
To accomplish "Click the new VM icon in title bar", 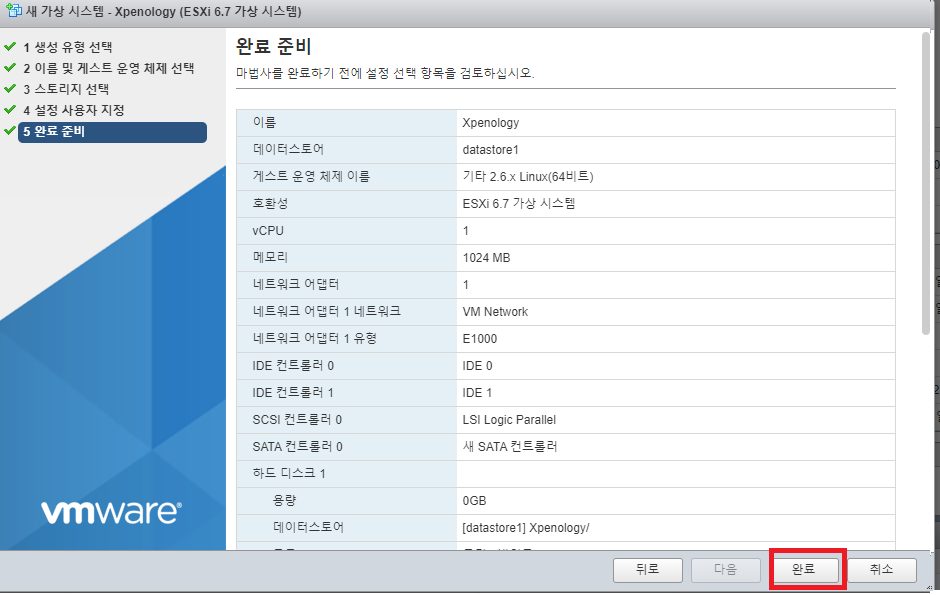I will pyautogui.click(x=13, y=10).
